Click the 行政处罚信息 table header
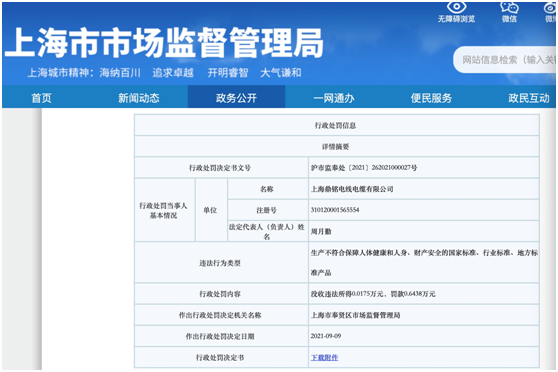 tap(337, 125)
